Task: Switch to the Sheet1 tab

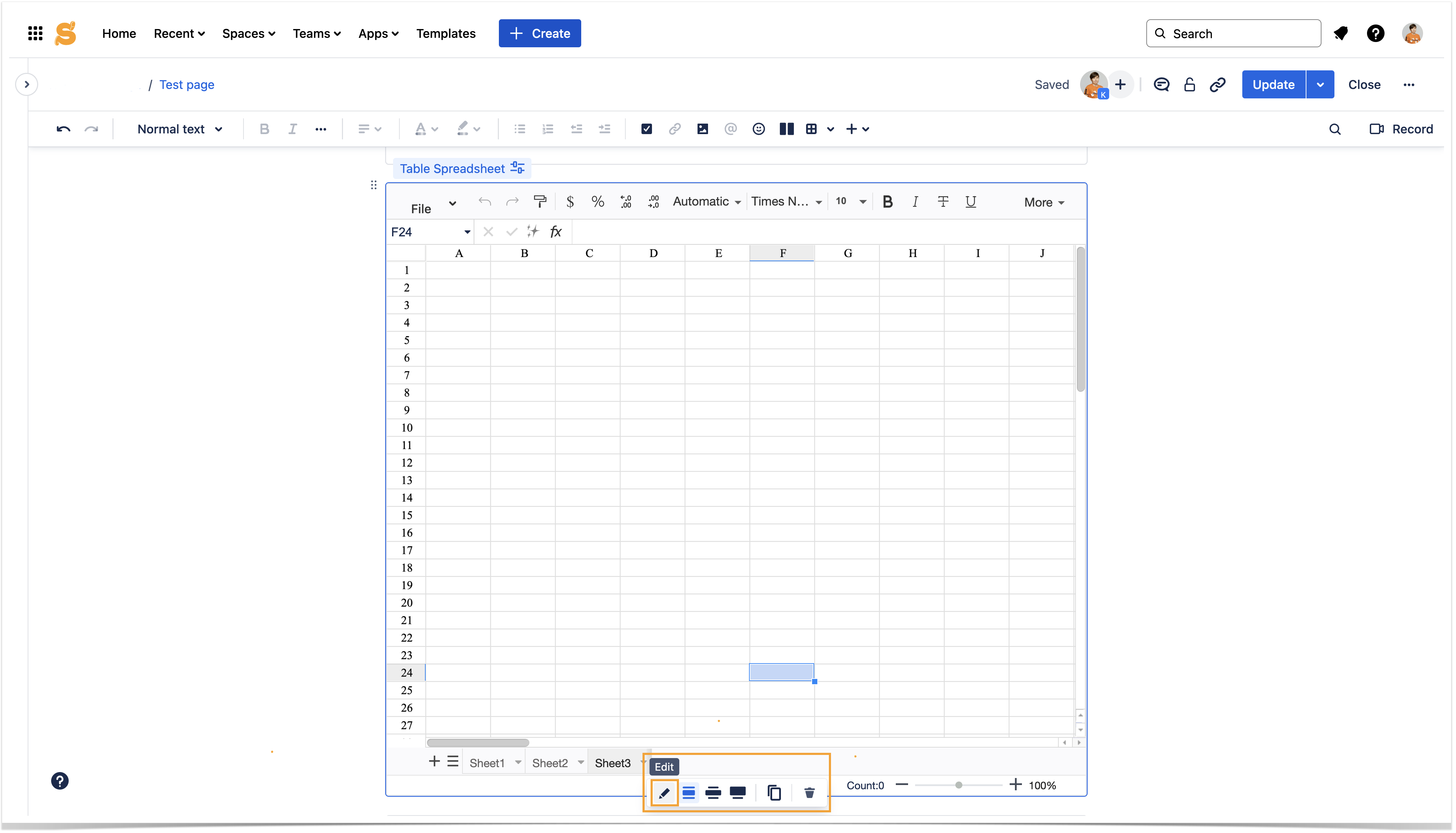Action: pos(487,763)
